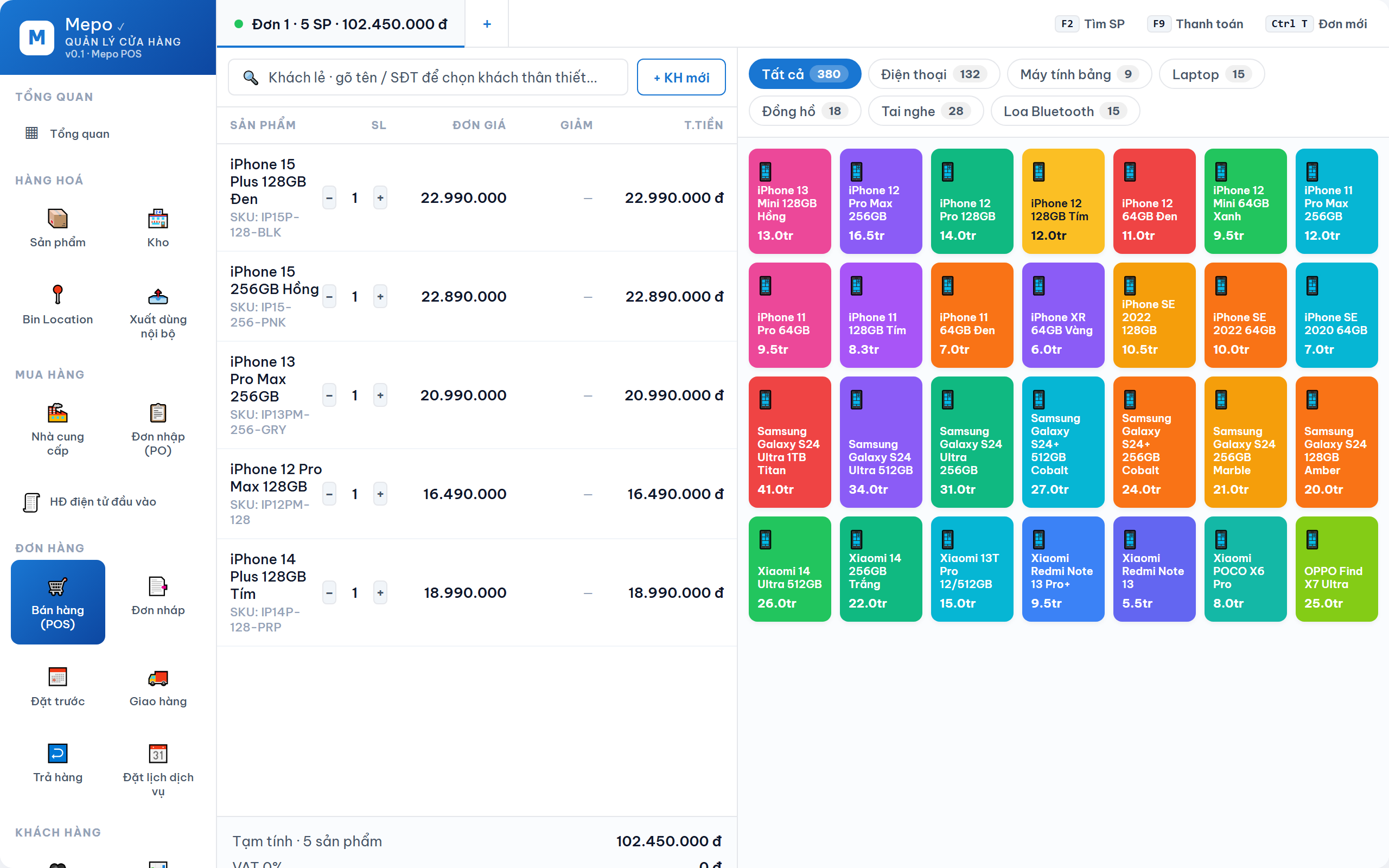Filter products by Đồng hồ category
1389x868 pixels.
pyautogui.click(x=805, y=111)
